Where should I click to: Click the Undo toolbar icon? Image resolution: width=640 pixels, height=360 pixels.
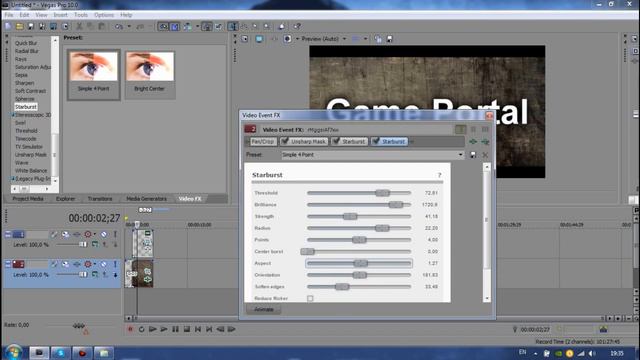point(118,27)
